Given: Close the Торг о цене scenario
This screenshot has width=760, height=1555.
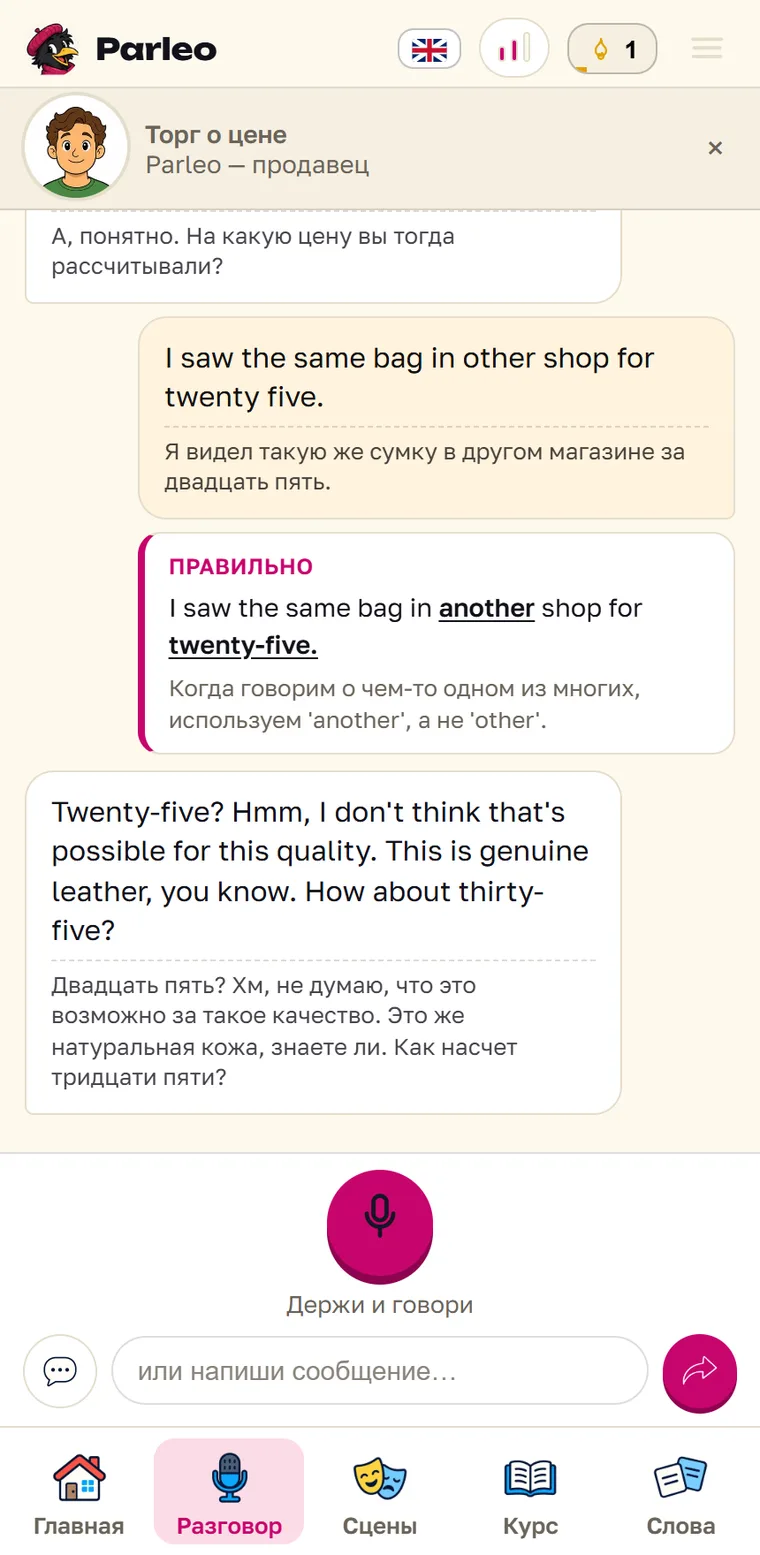Looking at the screenshot, I should 715,148.
